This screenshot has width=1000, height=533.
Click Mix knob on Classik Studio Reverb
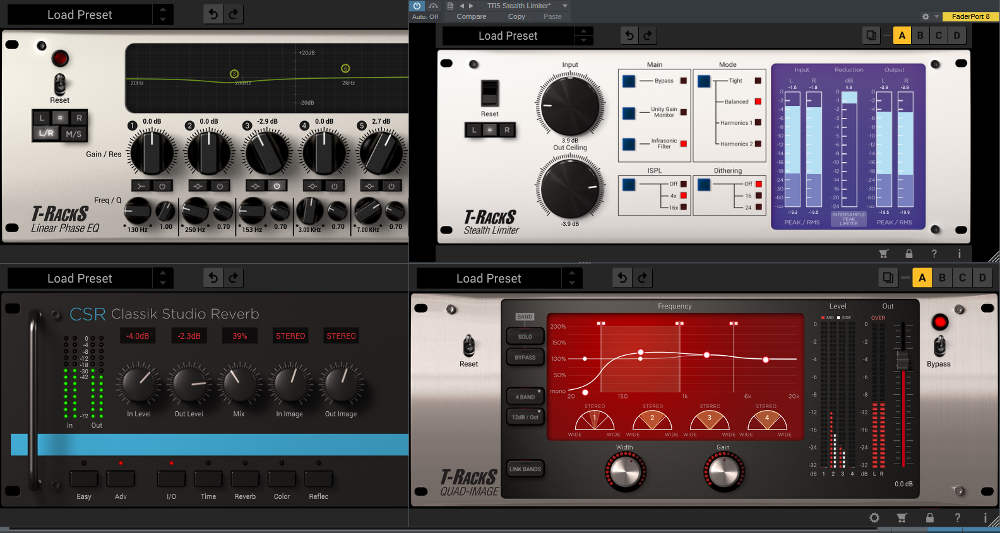point(239,383)
